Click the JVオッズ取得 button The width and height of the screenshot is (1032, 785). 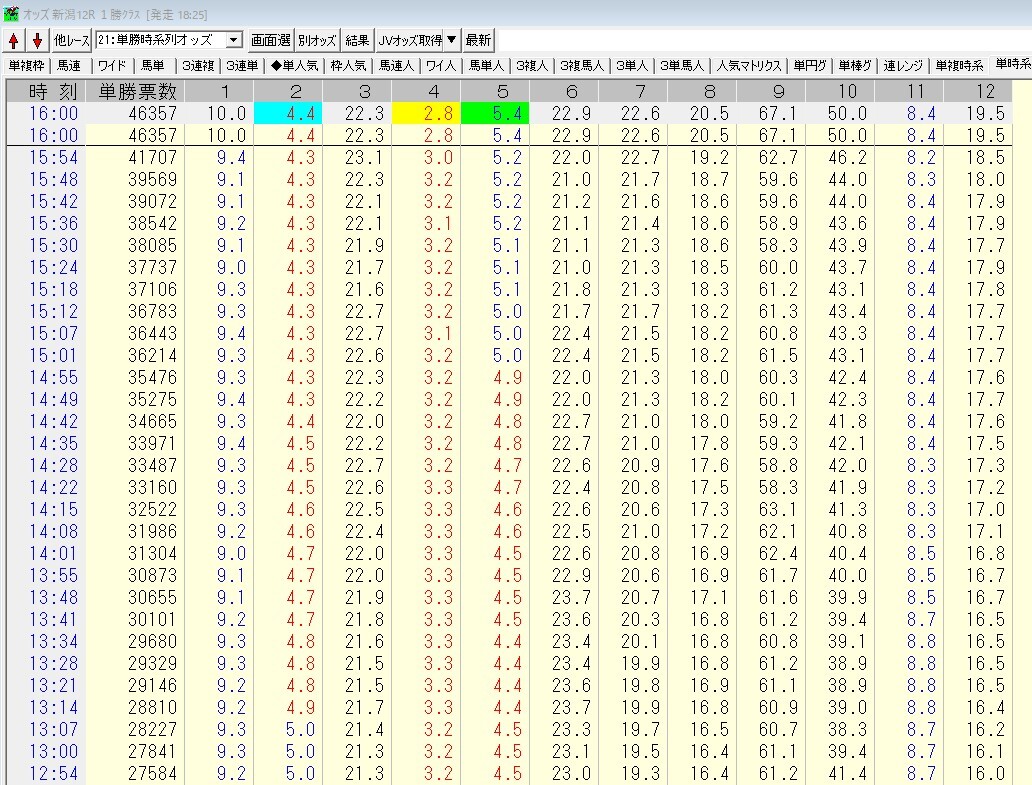[409, 40]
